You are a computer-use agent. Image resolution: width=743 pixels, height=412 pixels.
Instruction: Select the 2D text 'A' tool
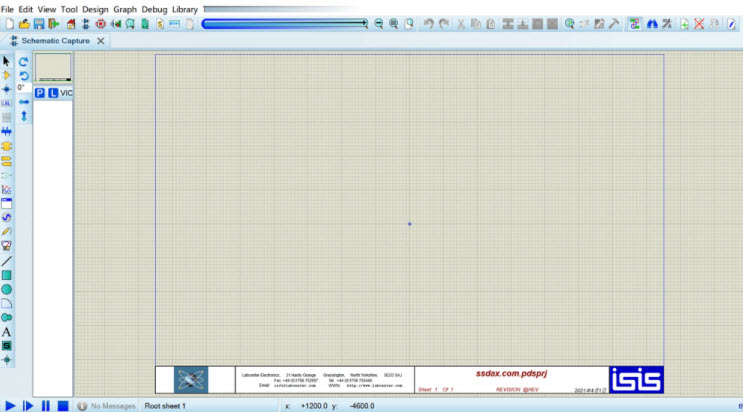pyautogui.click(x=7, y=331)
